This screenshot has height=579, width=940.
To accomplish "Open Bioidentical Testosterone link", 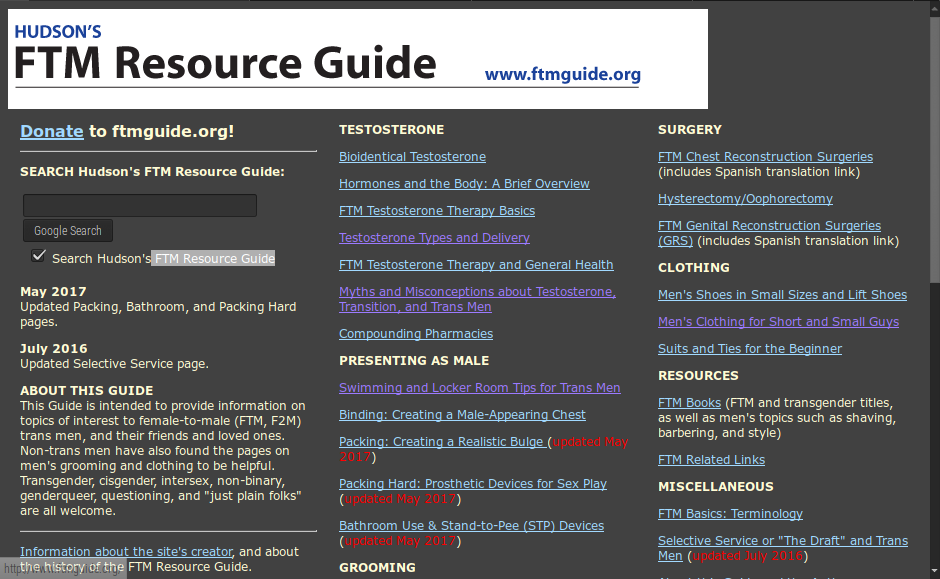I will (x=412, y=156).
